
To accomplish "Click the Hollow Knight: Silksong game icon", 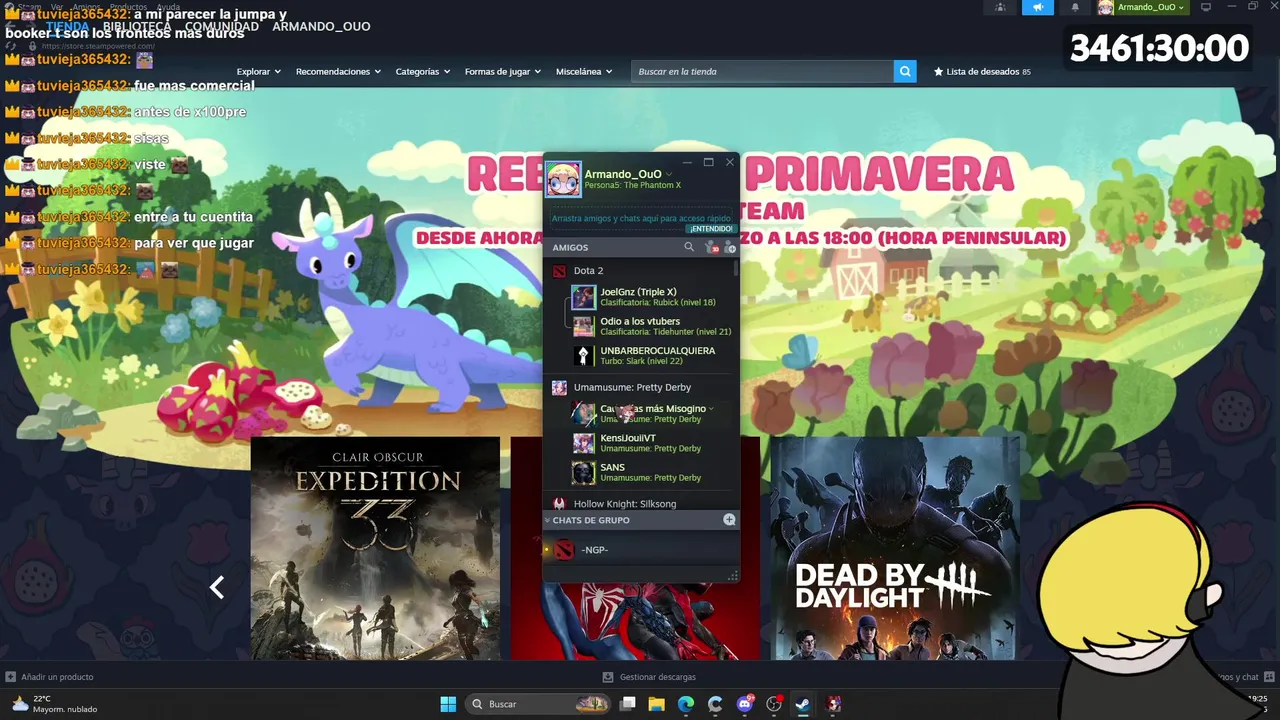I will click(559, 504).
